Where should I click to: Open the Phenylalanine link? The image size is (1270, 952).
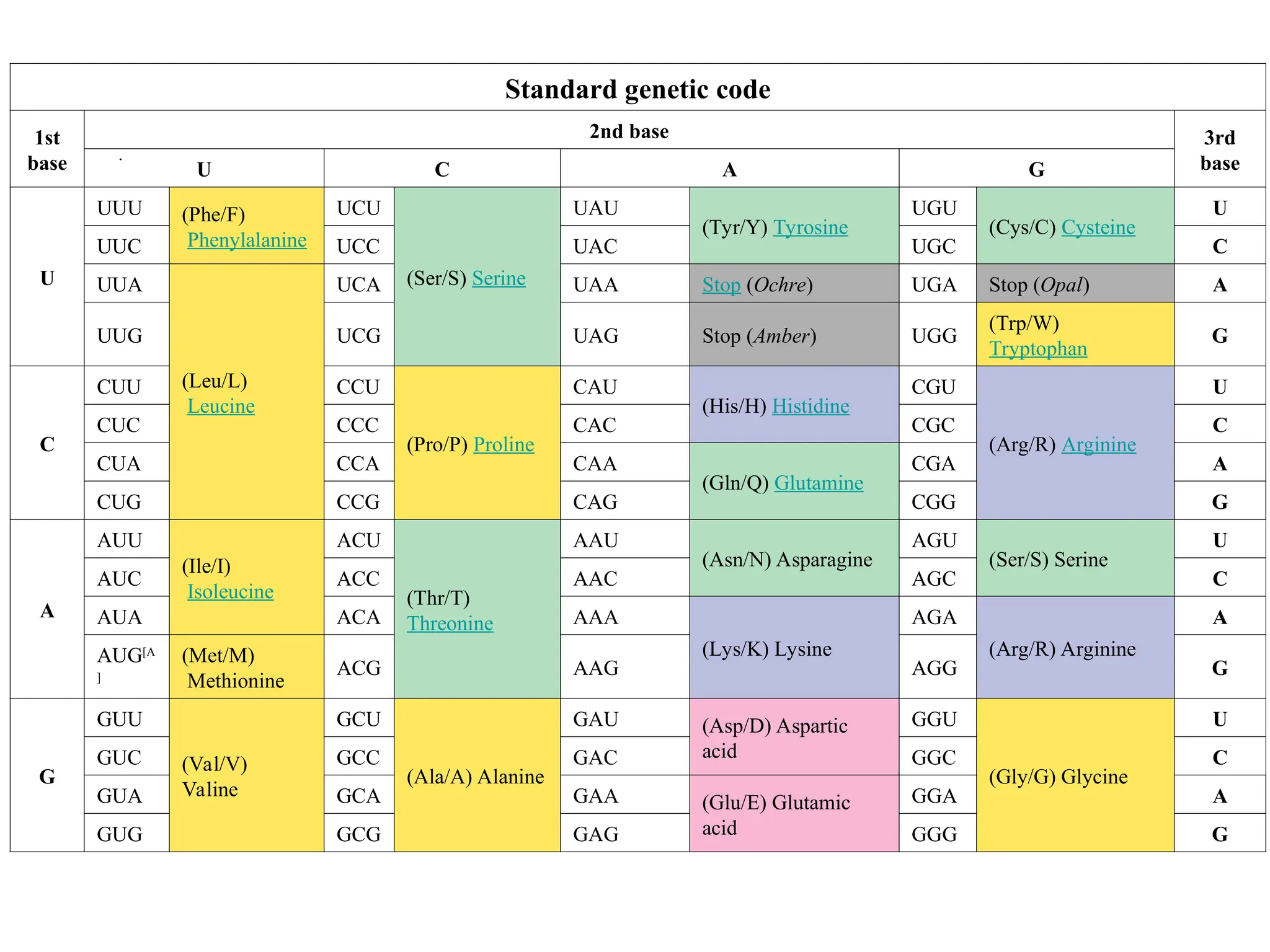247,240
